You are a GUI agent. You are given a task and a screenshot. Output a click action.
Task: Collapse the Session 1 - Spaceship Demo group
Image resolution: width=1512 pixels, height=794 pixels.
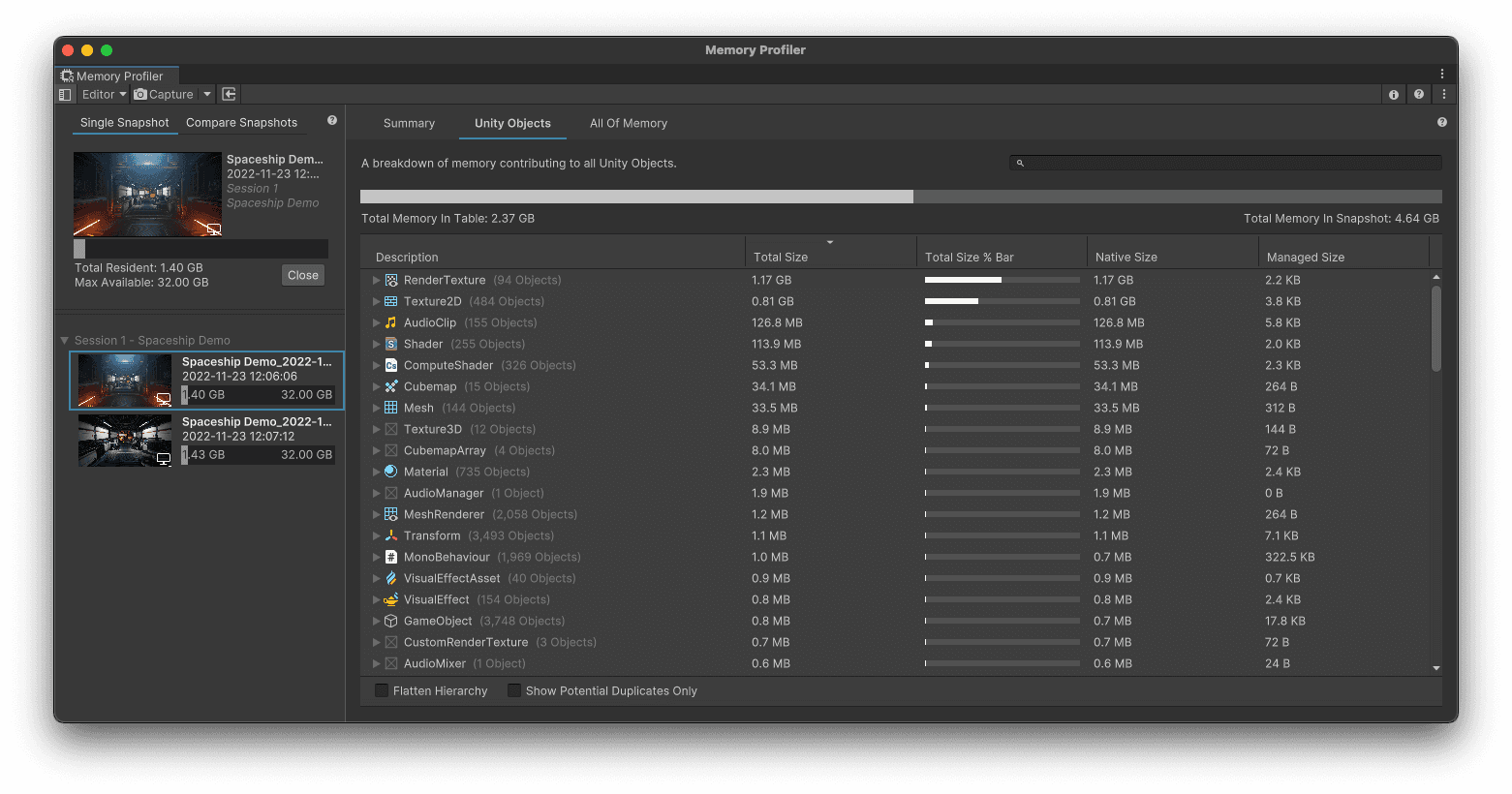pos(64,341)
